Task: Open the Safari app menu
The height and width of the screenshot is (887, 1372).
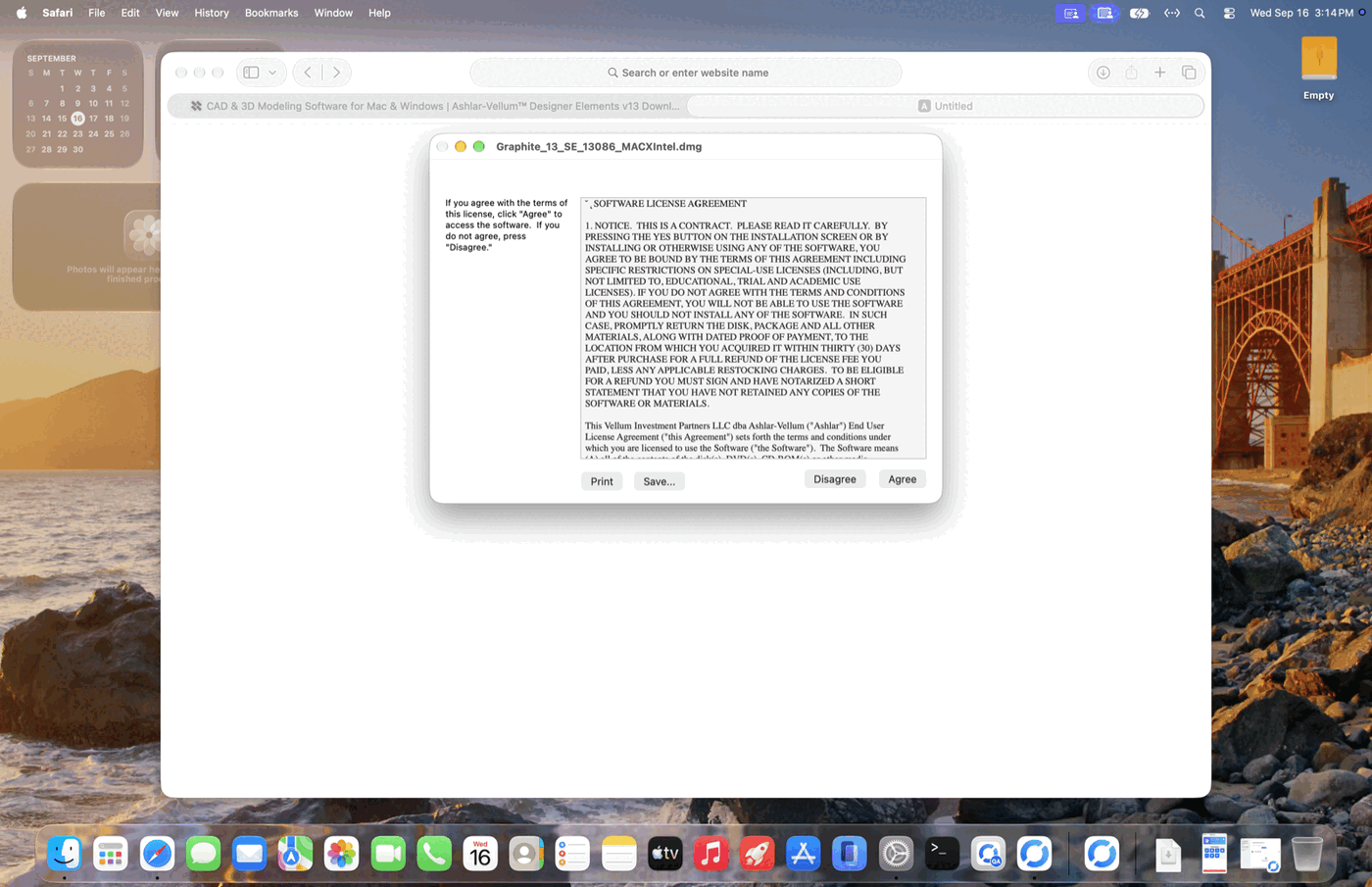Action: tap(57, 13)
